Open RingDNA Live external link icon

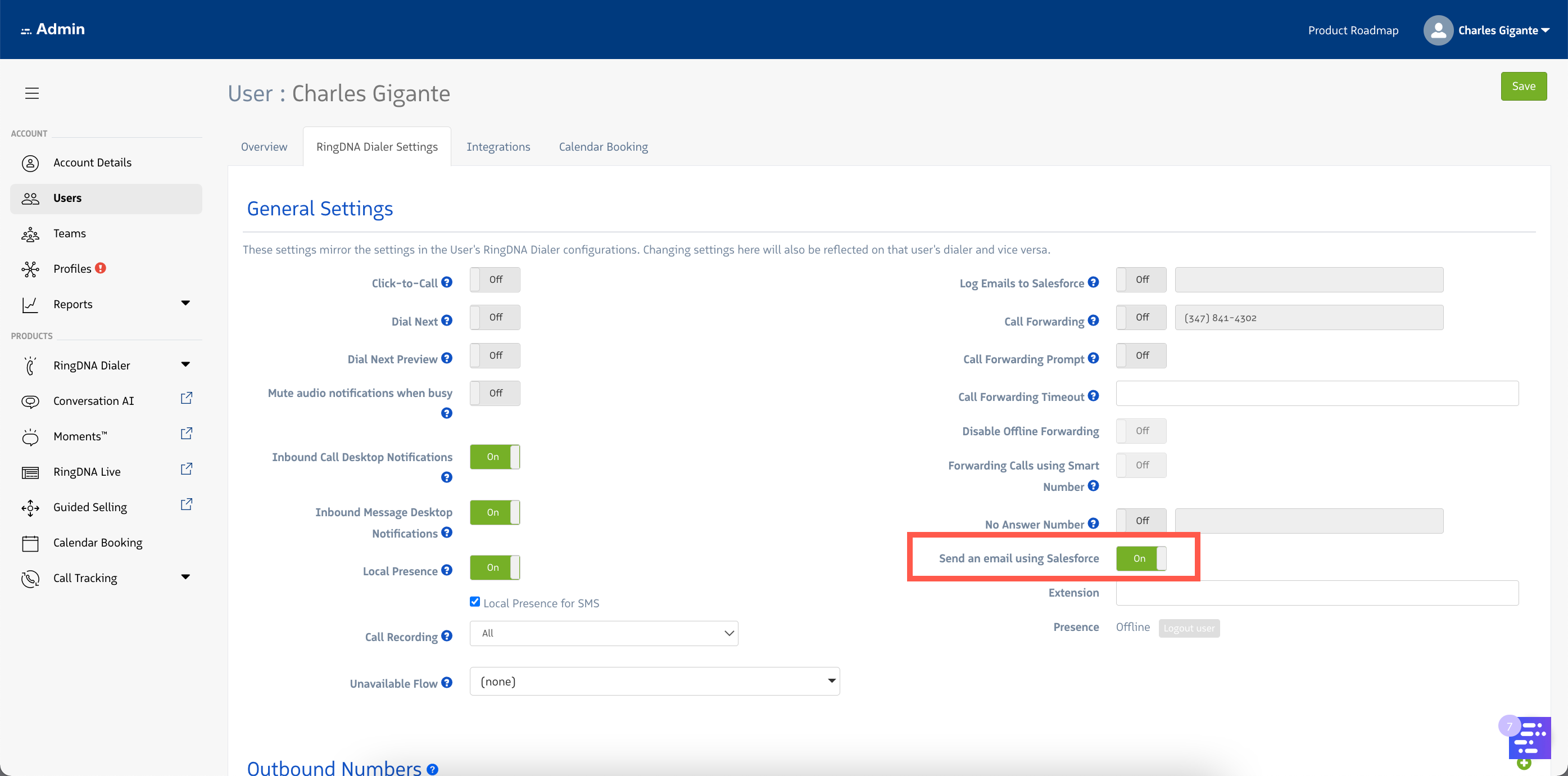click(186, 469)
